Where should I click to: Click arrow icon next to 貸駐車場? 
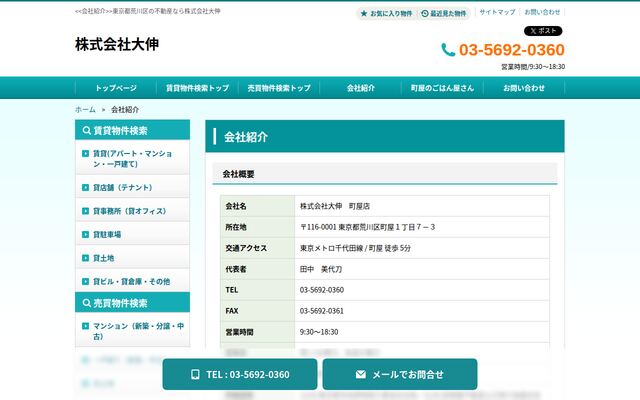pos(85,234)
